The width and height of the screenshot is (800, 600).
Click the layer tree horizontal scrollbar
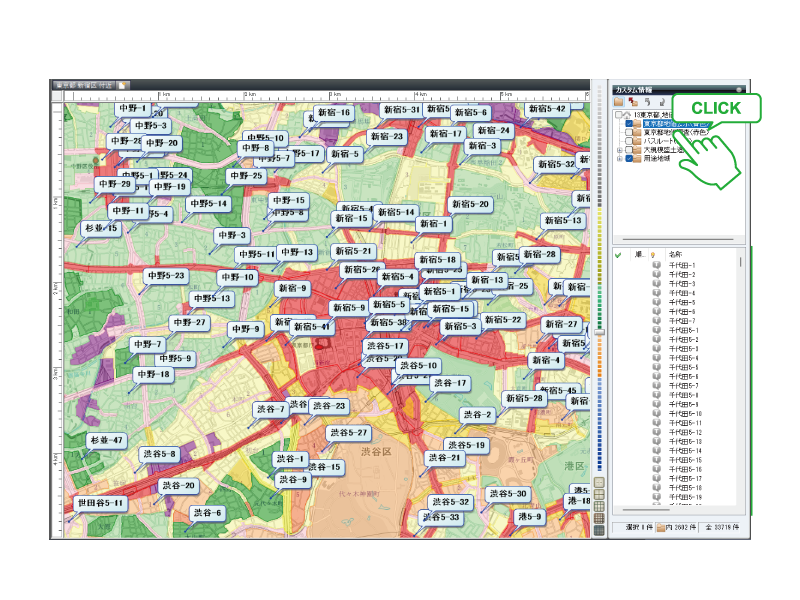point(678,239)
